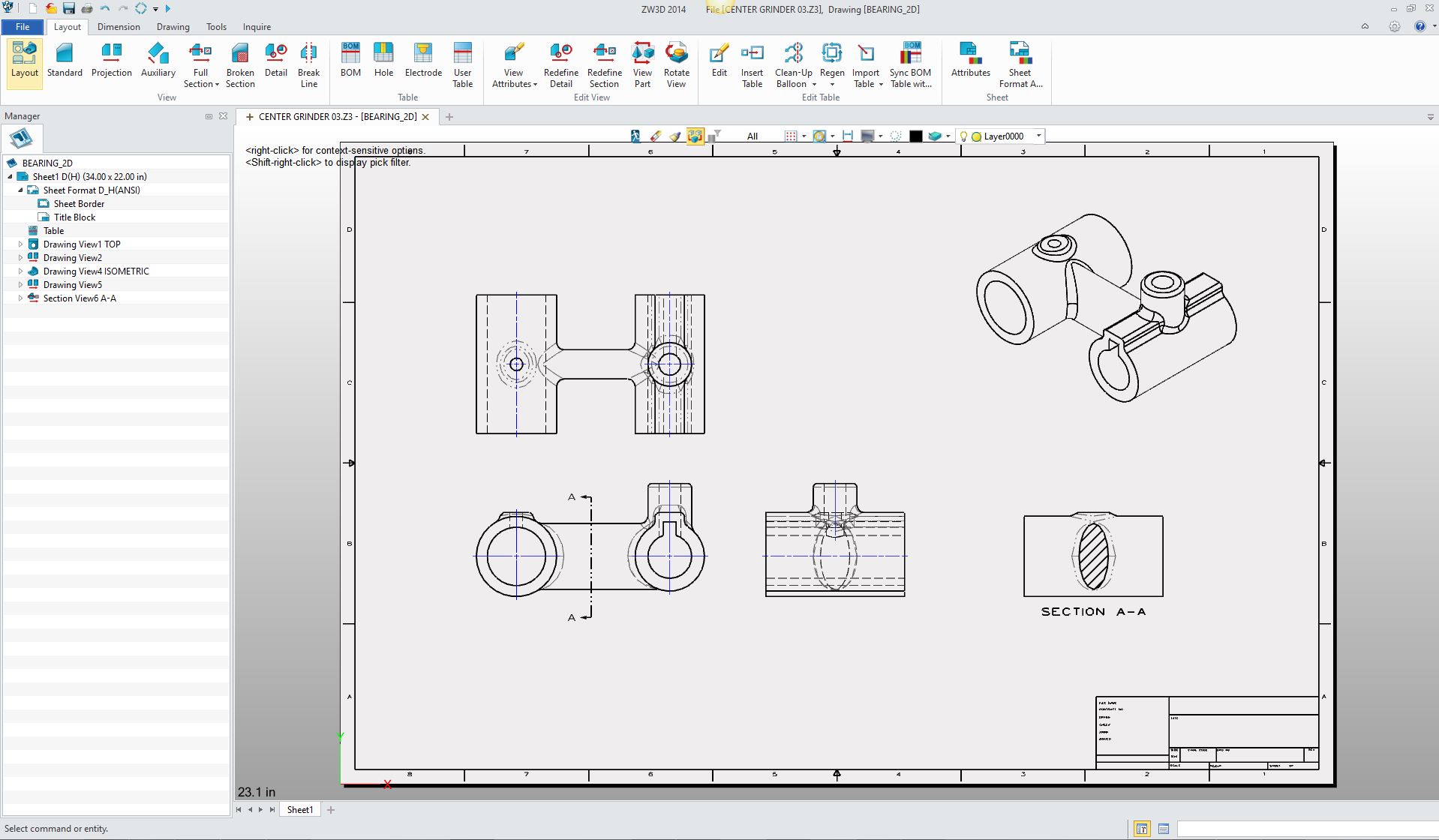The width and height of the screenshot is (1439, 840).
Task: Click the Insert Table tool
Action: pyautogui.click(x=753, y=65)
